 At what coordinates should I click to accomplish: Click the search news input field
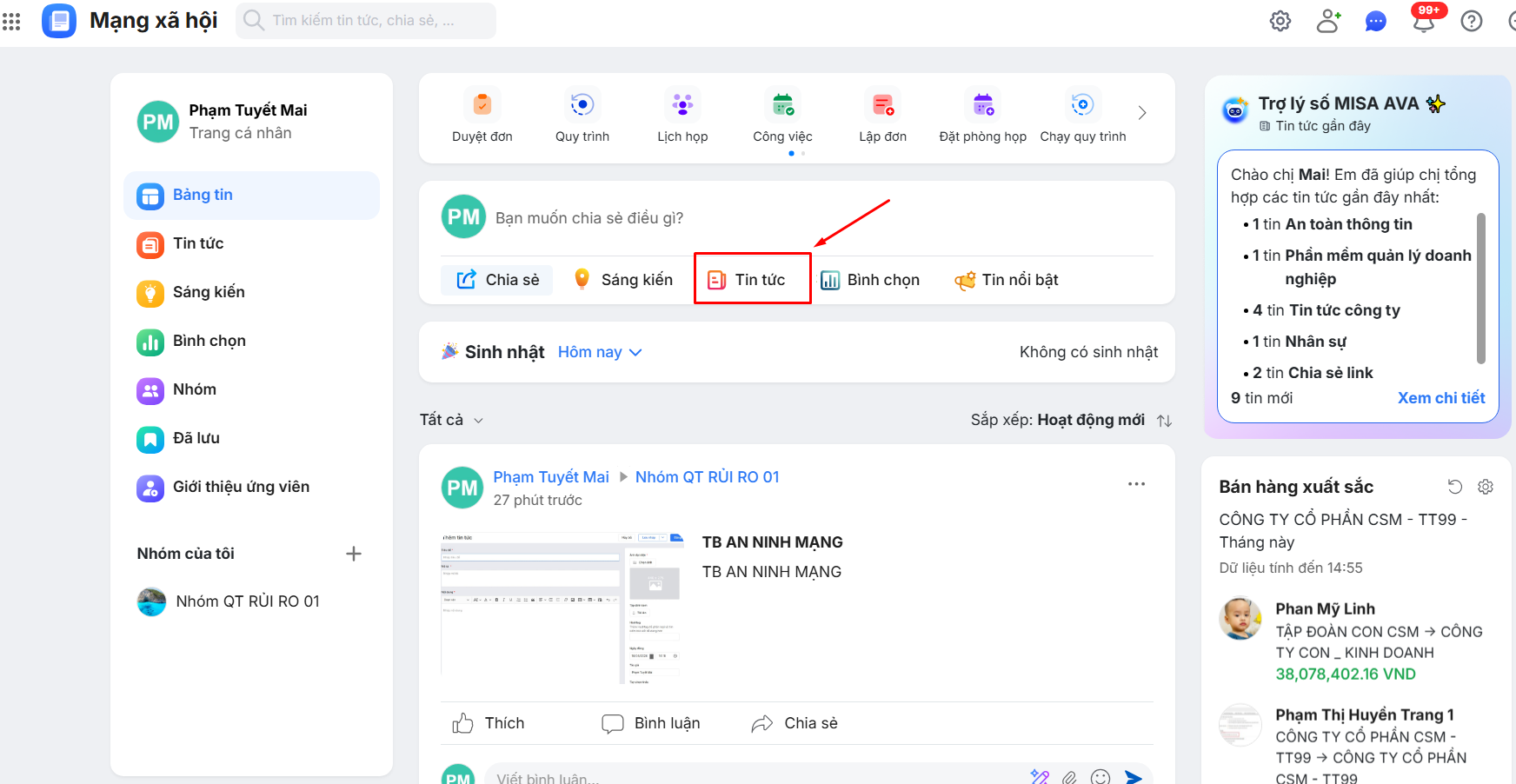point(374,21)
